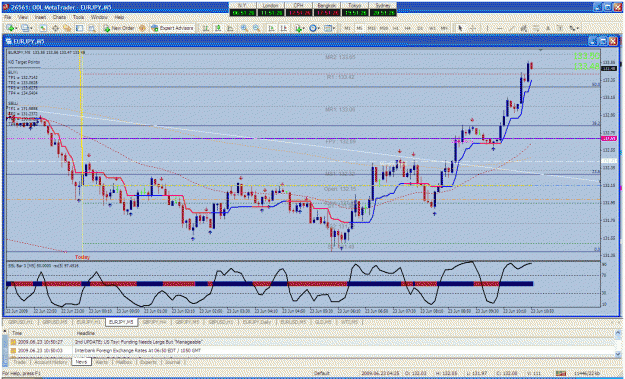The image size is (625, 379).
Task: Select the M30 timeframe button
Action: [384, 28]
